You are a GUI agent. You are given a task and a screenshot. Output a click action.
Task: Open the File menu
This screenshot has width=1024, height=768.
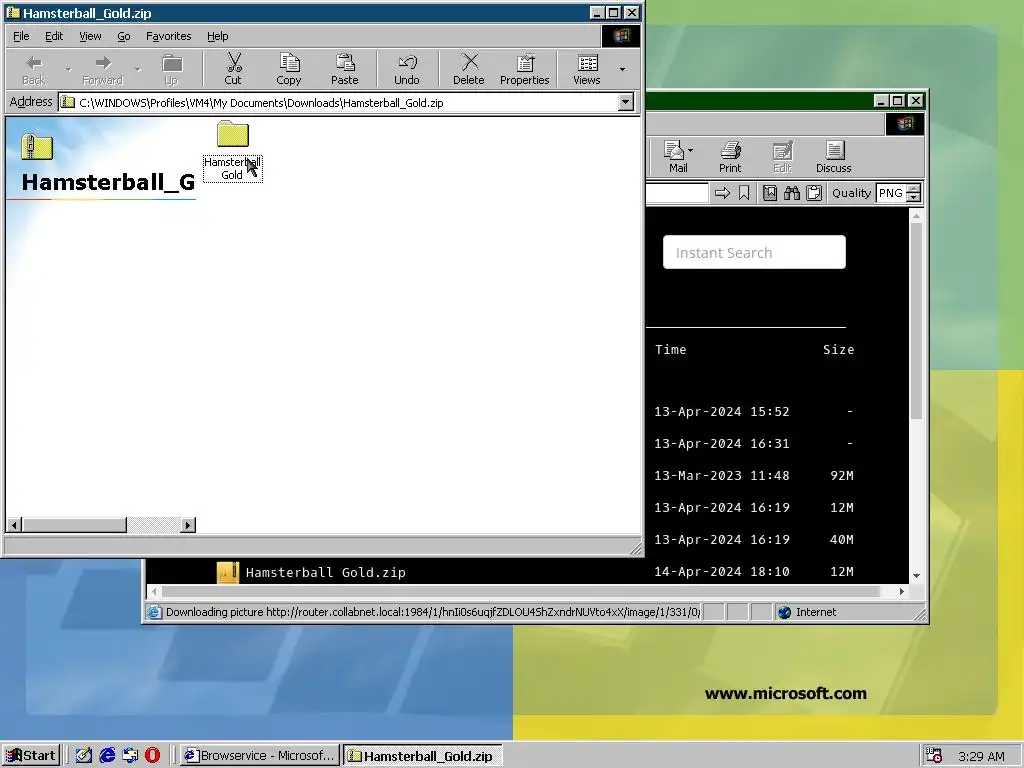pyautogui.click(x=21, y=36)
